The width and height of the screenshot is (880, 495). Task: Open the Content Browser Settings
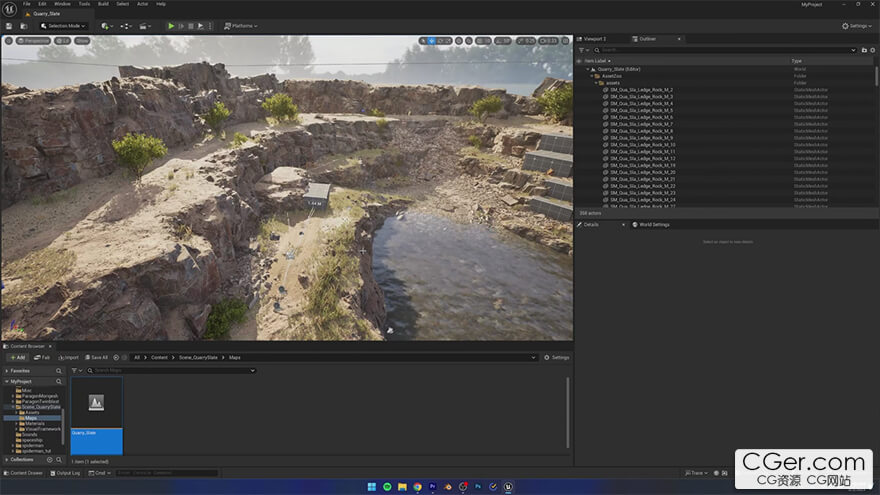click(x=557, y=358)
